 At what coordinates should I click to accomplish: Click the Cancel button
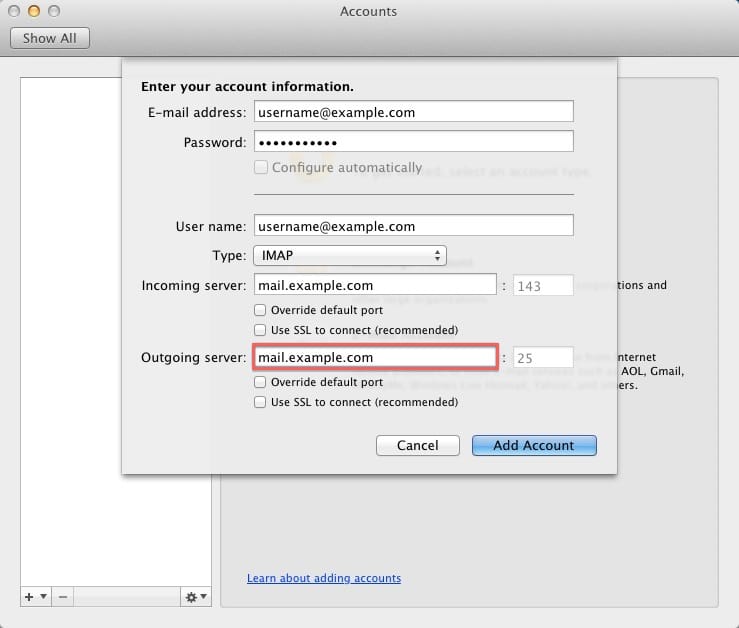pos(417,446)
